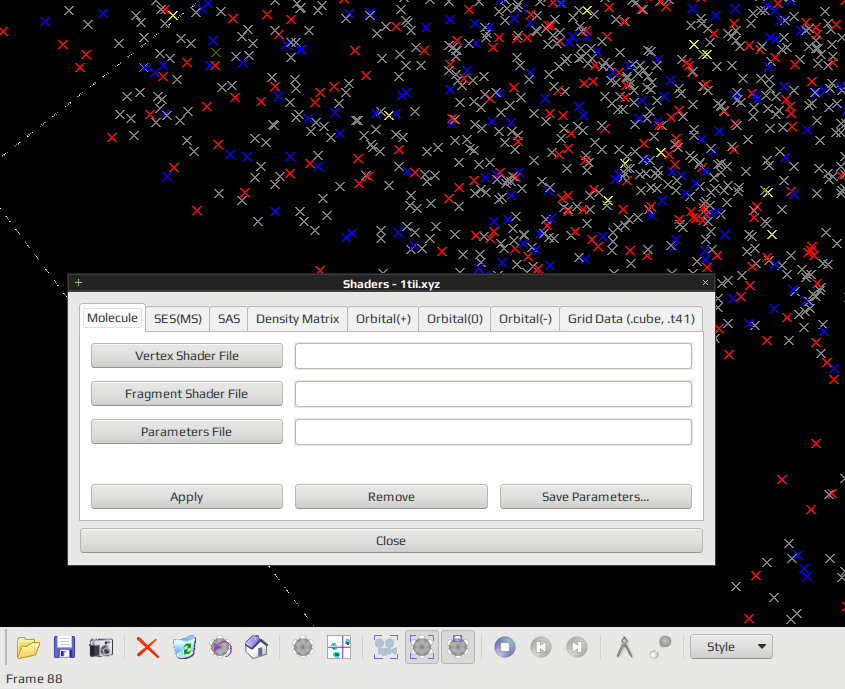845x689 pixels.
Task: Click the ball-and-stick atoms icon
Action: pyautogui.click(x=660, y=647)
